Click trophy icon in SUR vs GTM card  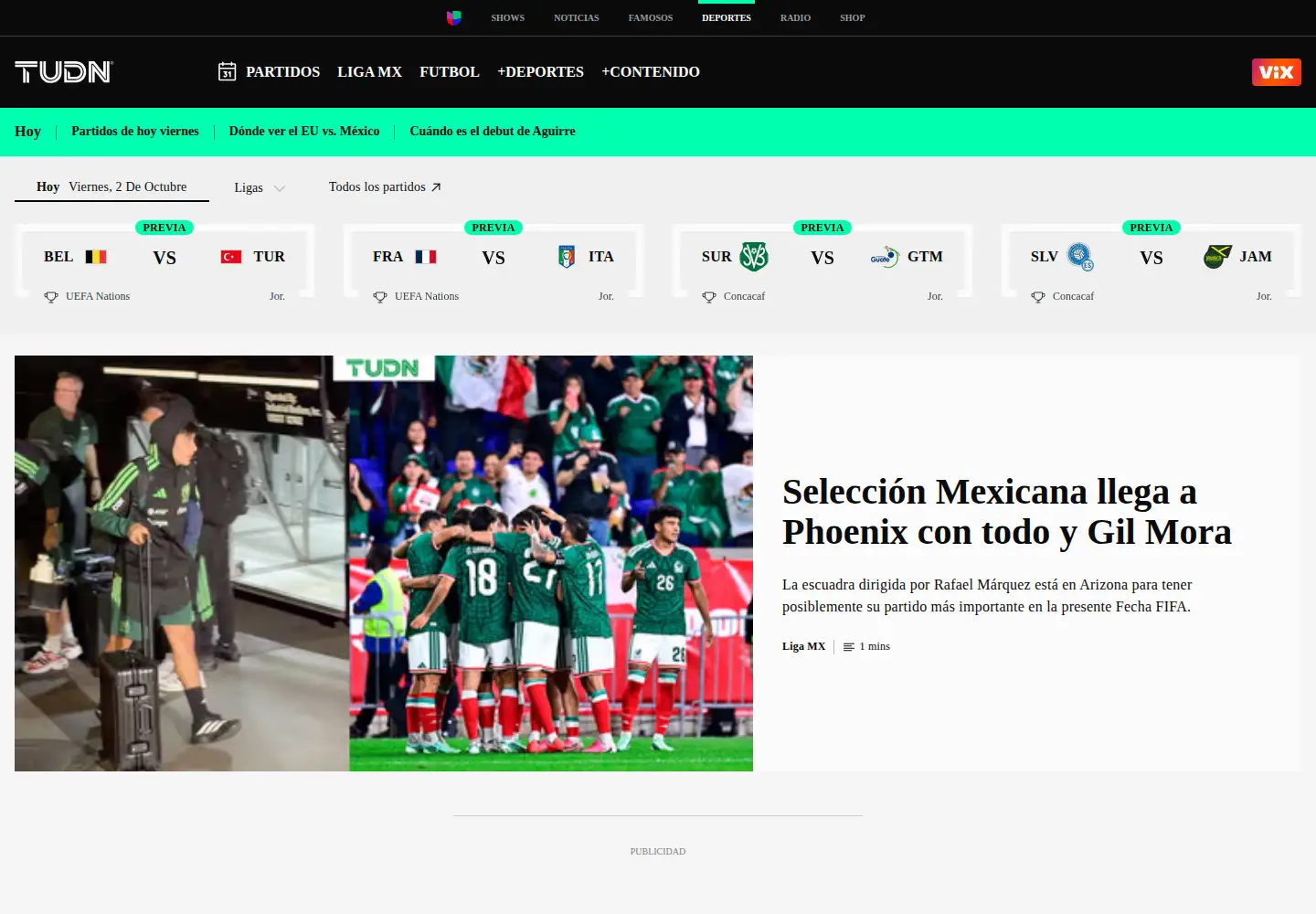click(709, 297)
